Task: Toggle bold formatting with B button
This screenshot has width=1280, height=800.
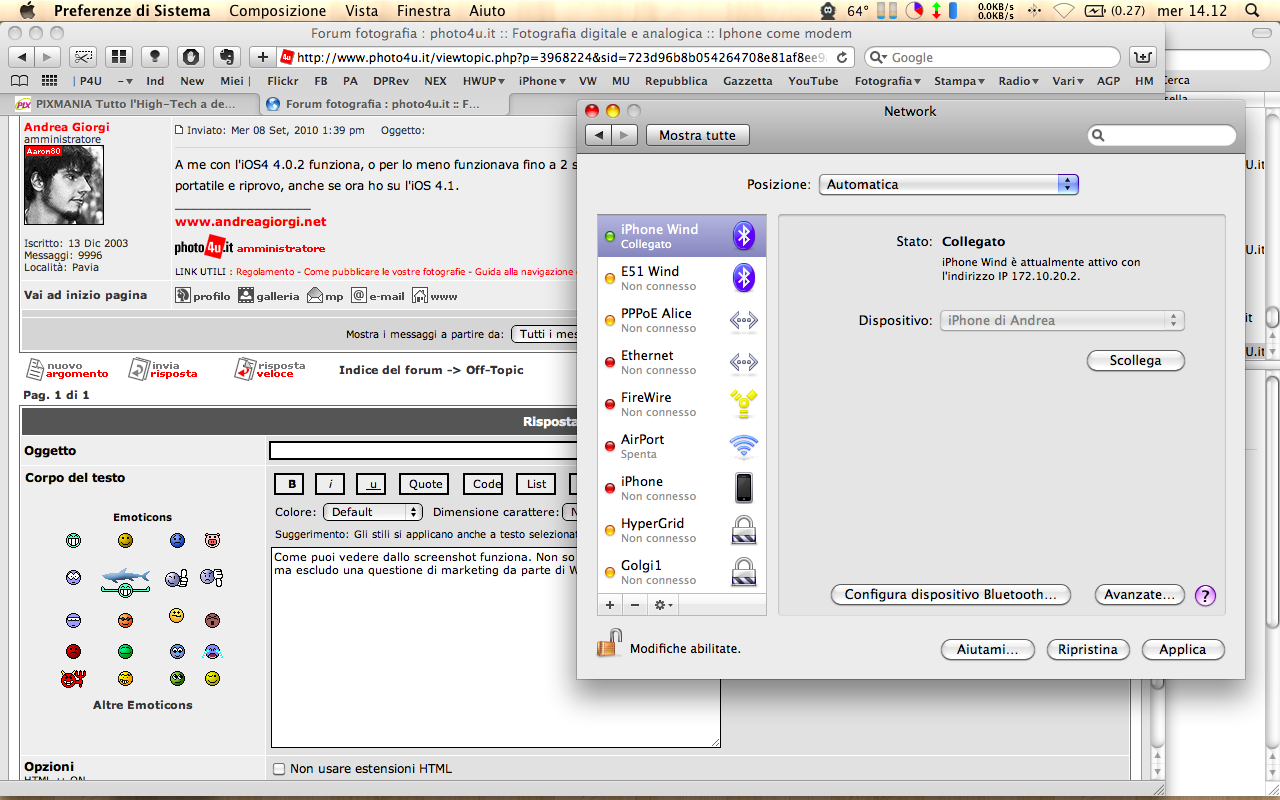Action: (x=289, y=484)
